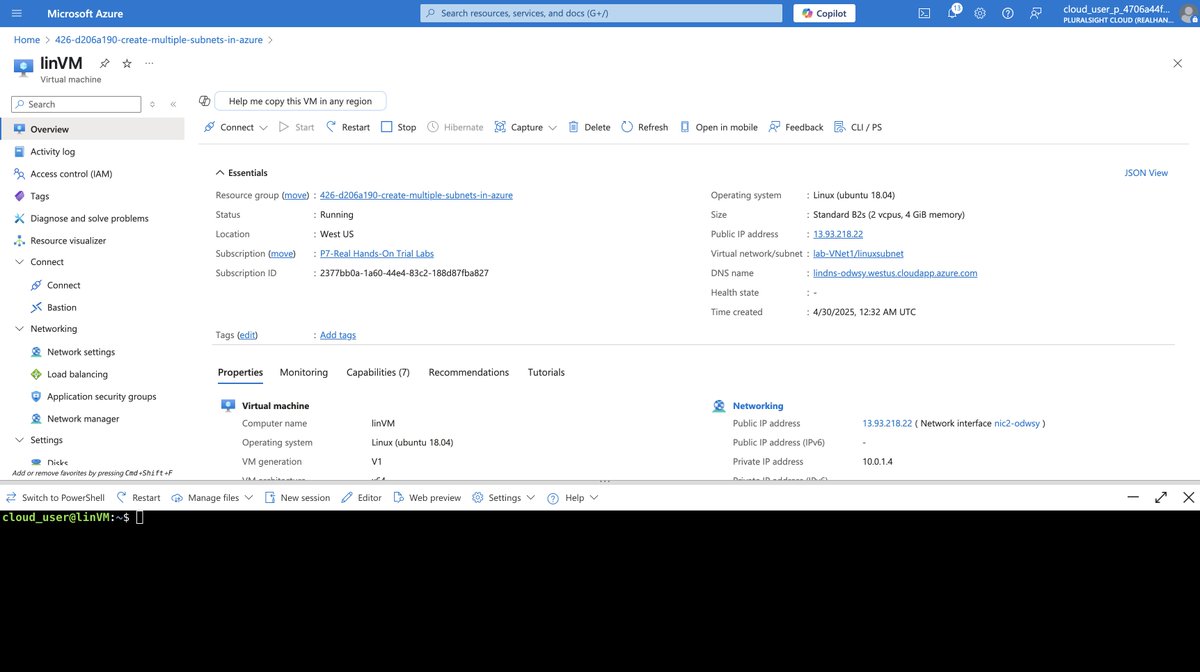1200x672 pixels.
Task: Open the feedback person icon in header
Action: click(x=1035, y=13)
